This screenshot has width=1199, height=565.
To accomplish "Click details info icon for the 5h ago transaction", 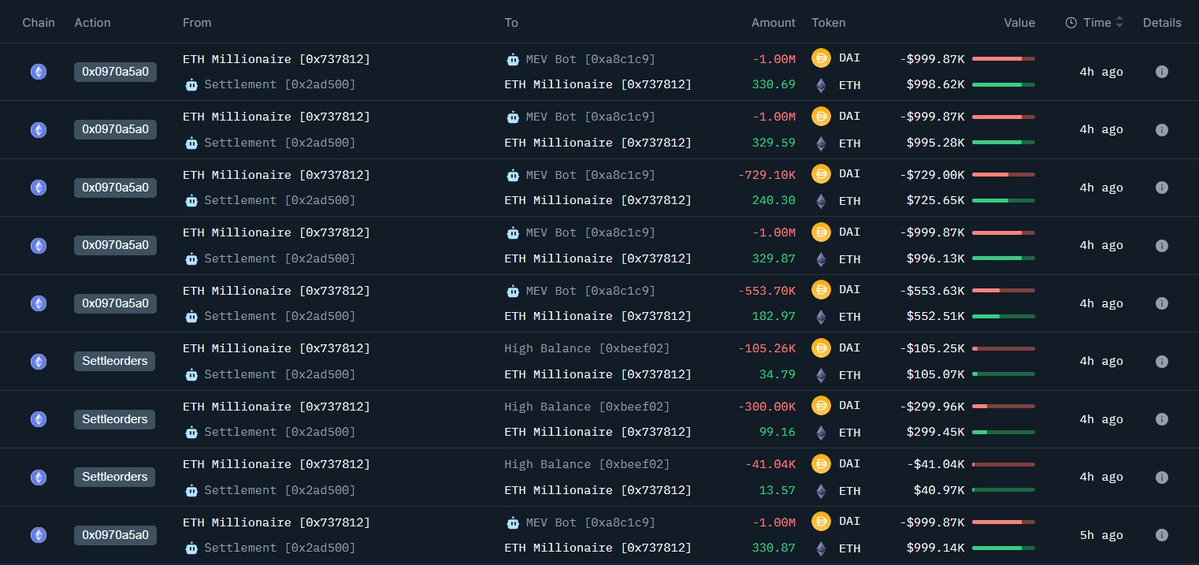I will click(x=1161, y=535).
